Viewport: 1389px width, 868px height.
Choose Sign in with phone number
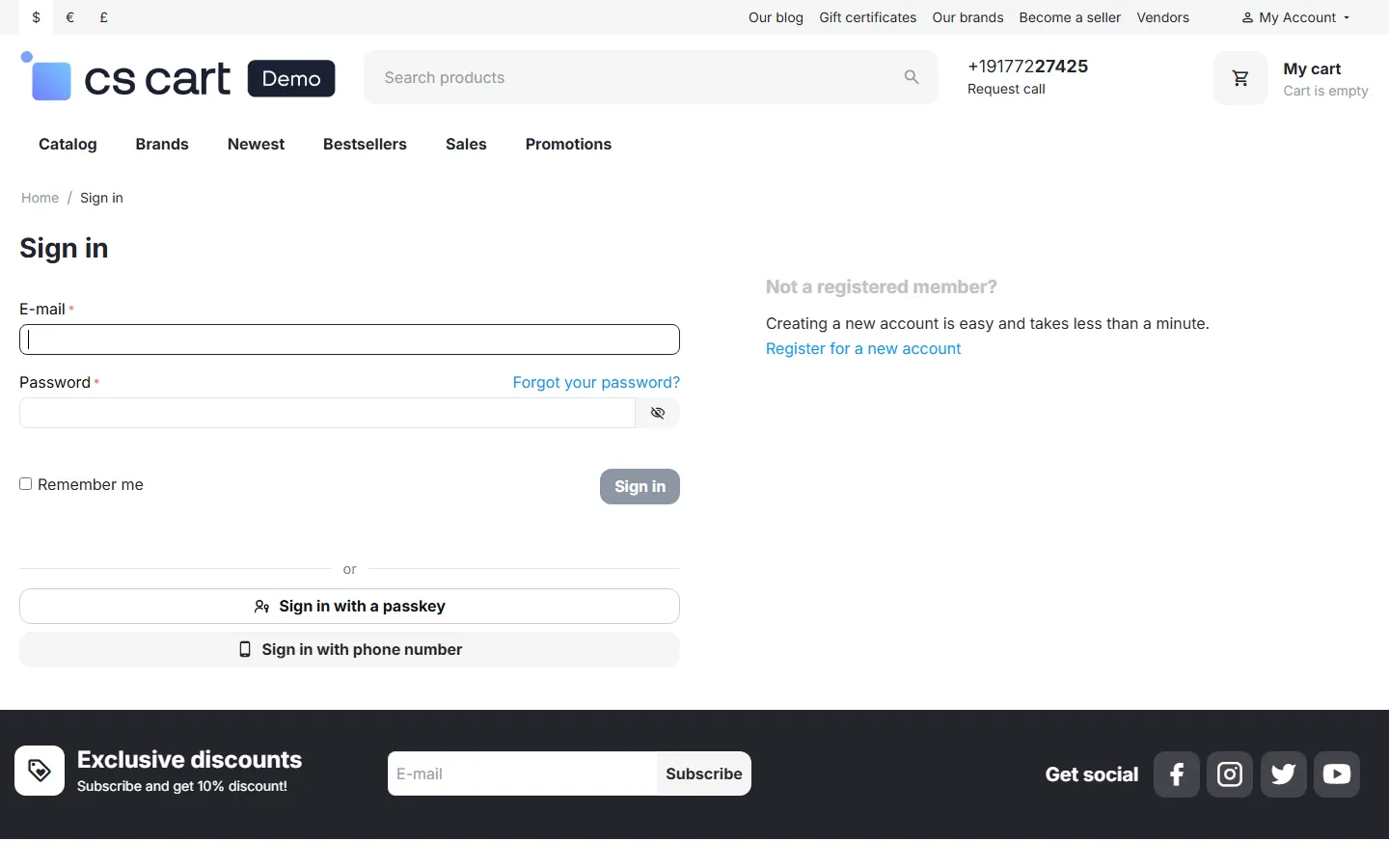tap(349, 650)
